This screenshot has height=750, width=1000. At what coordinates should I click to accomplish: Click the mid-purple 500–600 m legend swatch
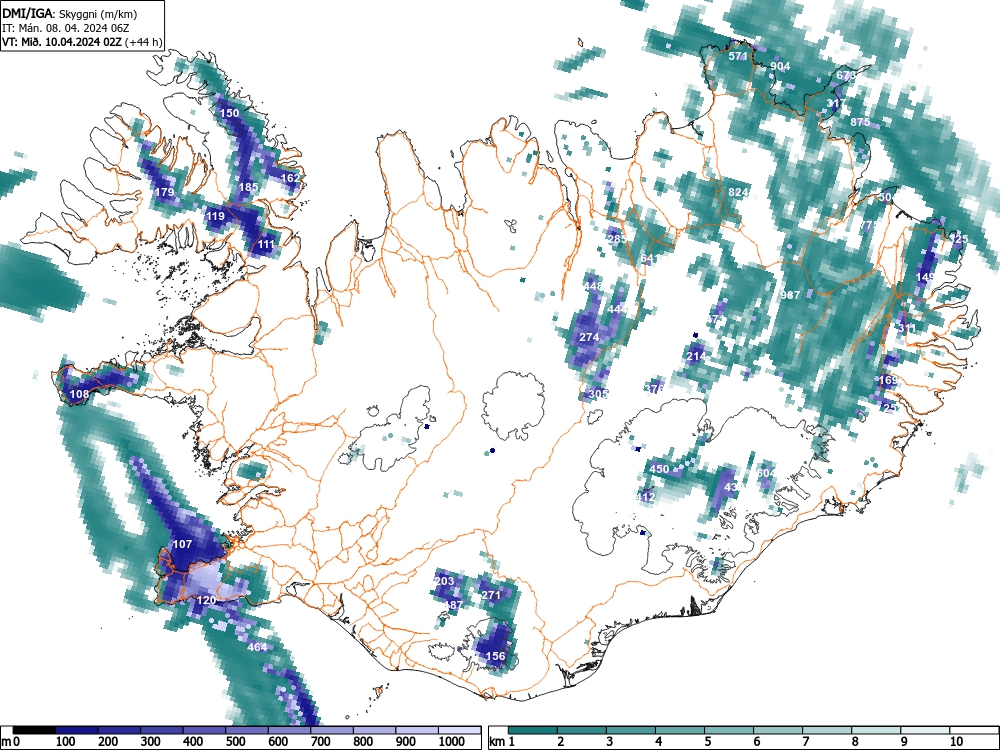247,730
